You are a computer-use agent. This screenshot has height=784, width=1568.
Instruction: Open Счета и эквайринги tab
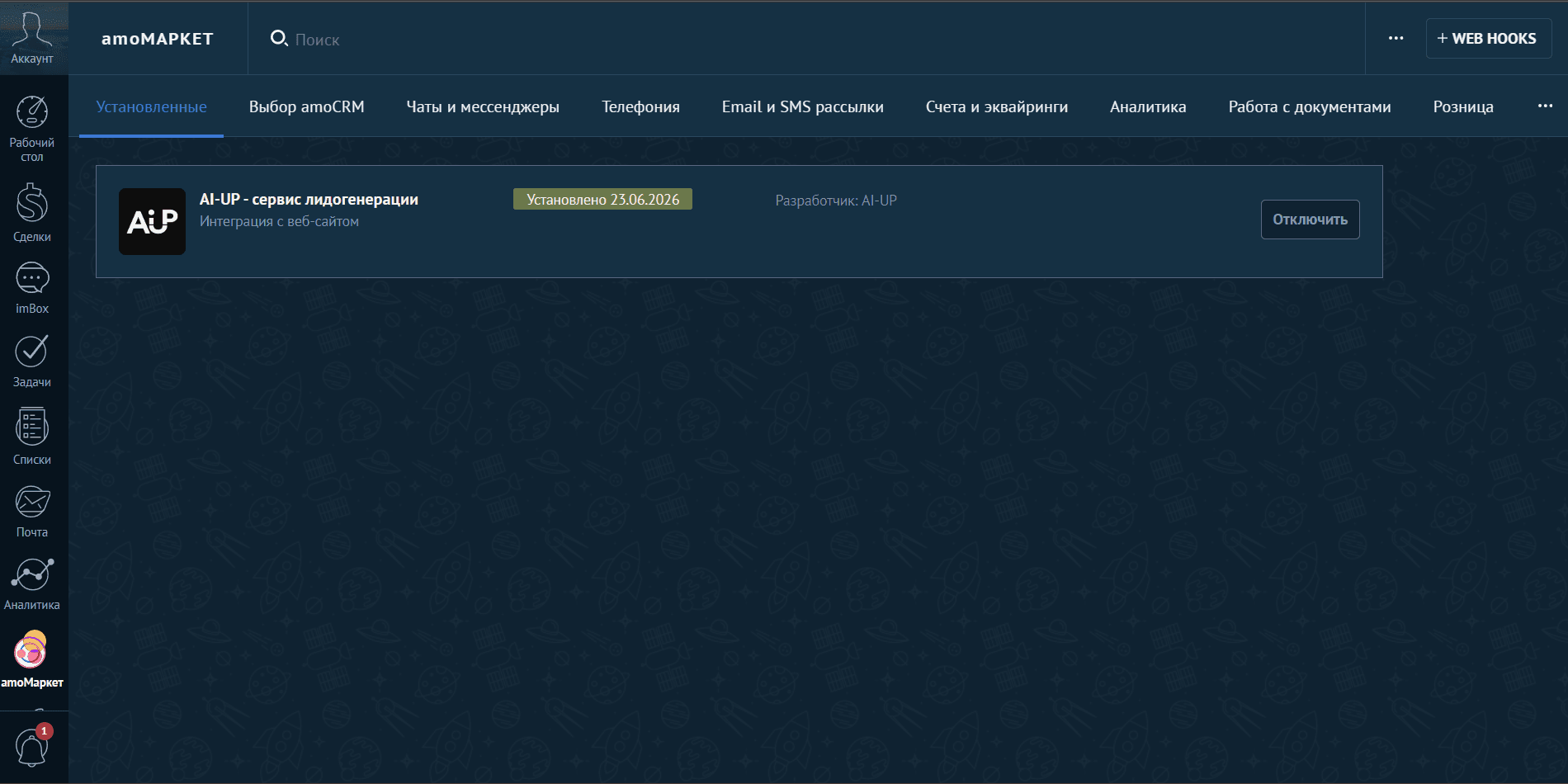pos(996,106)
